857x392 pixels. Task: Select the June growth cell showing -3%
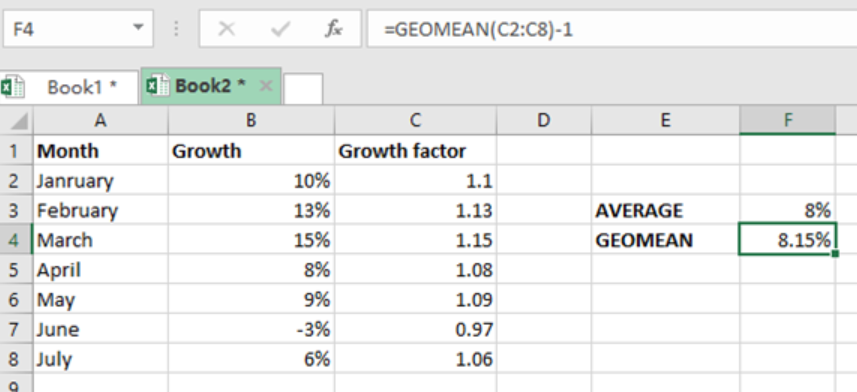[x=251, y=329]
